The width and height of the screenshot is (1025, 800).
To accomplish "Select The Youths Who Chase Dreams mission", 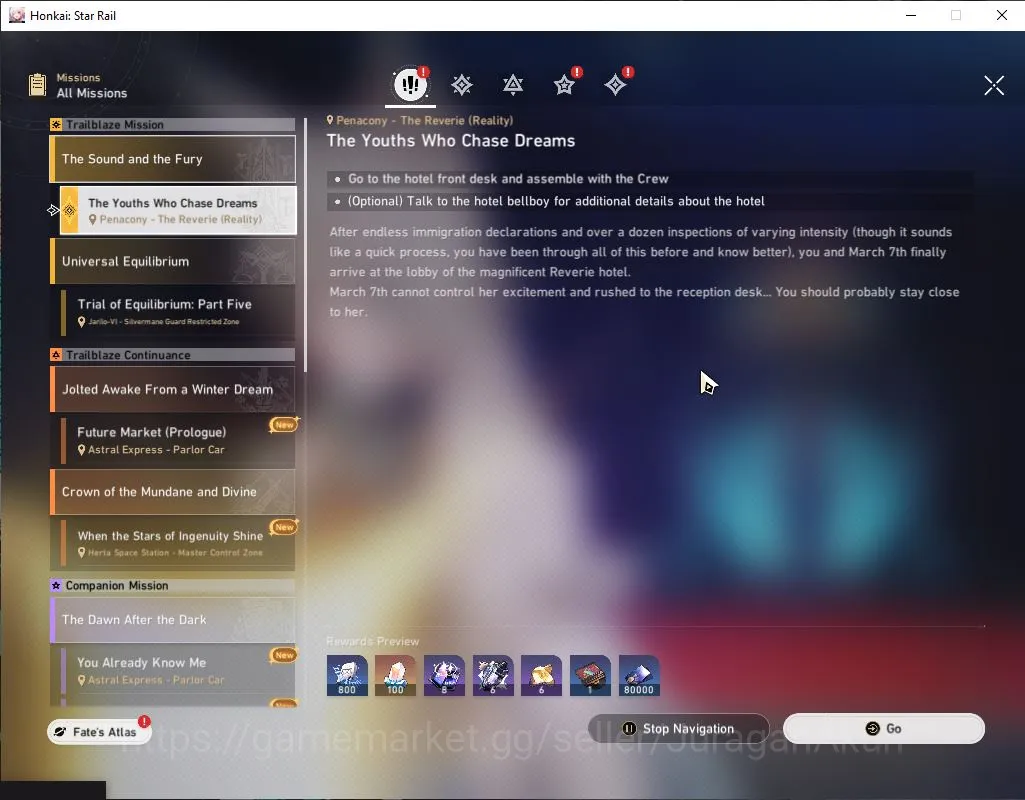I will click(x=178, y=210).
